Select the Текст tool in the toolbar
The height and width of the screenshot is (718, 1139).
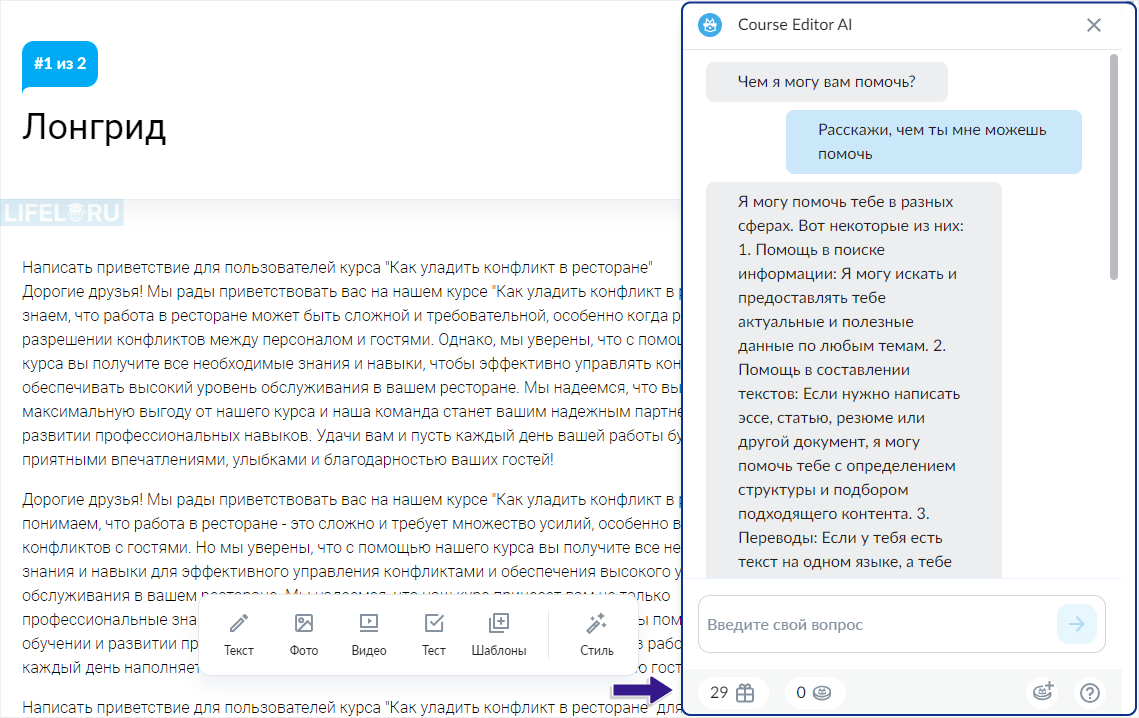pyautogui.click(x=239, y=635)
